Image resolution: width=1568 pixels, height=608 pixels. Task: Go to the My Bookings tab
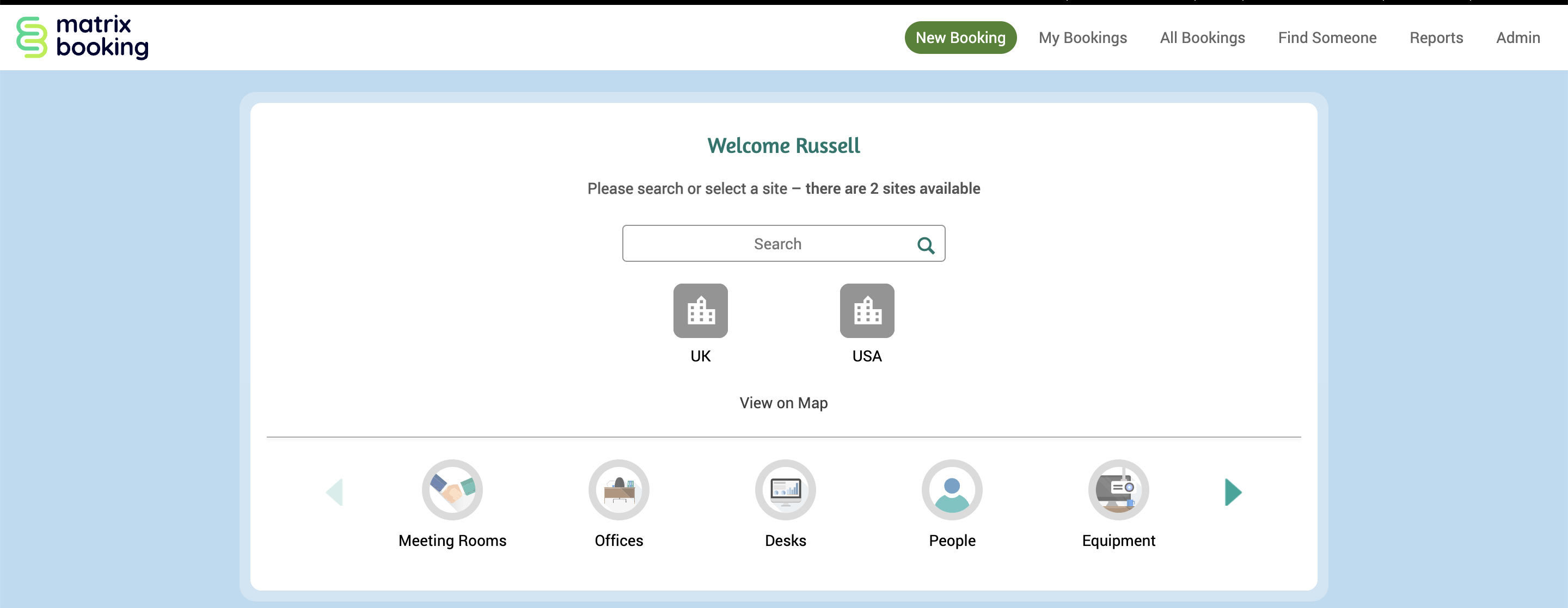tap(1082, 38)
